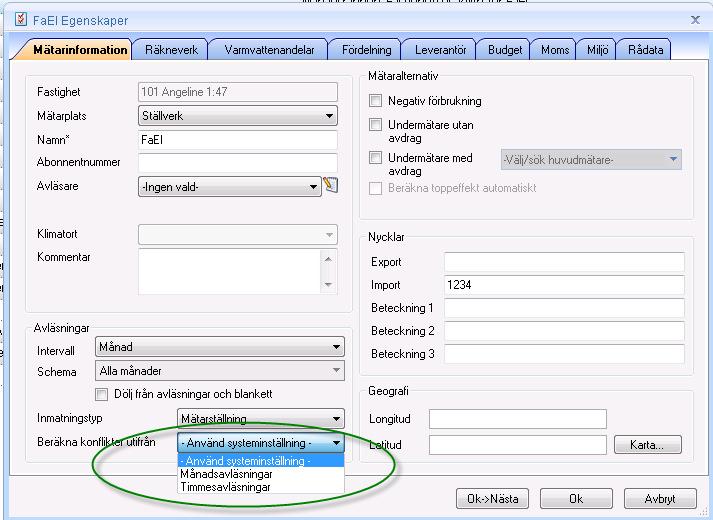This screenshot has height=520, width=713.
Task: Focus the Beteckning 2 field
Action: coord(564,331)
